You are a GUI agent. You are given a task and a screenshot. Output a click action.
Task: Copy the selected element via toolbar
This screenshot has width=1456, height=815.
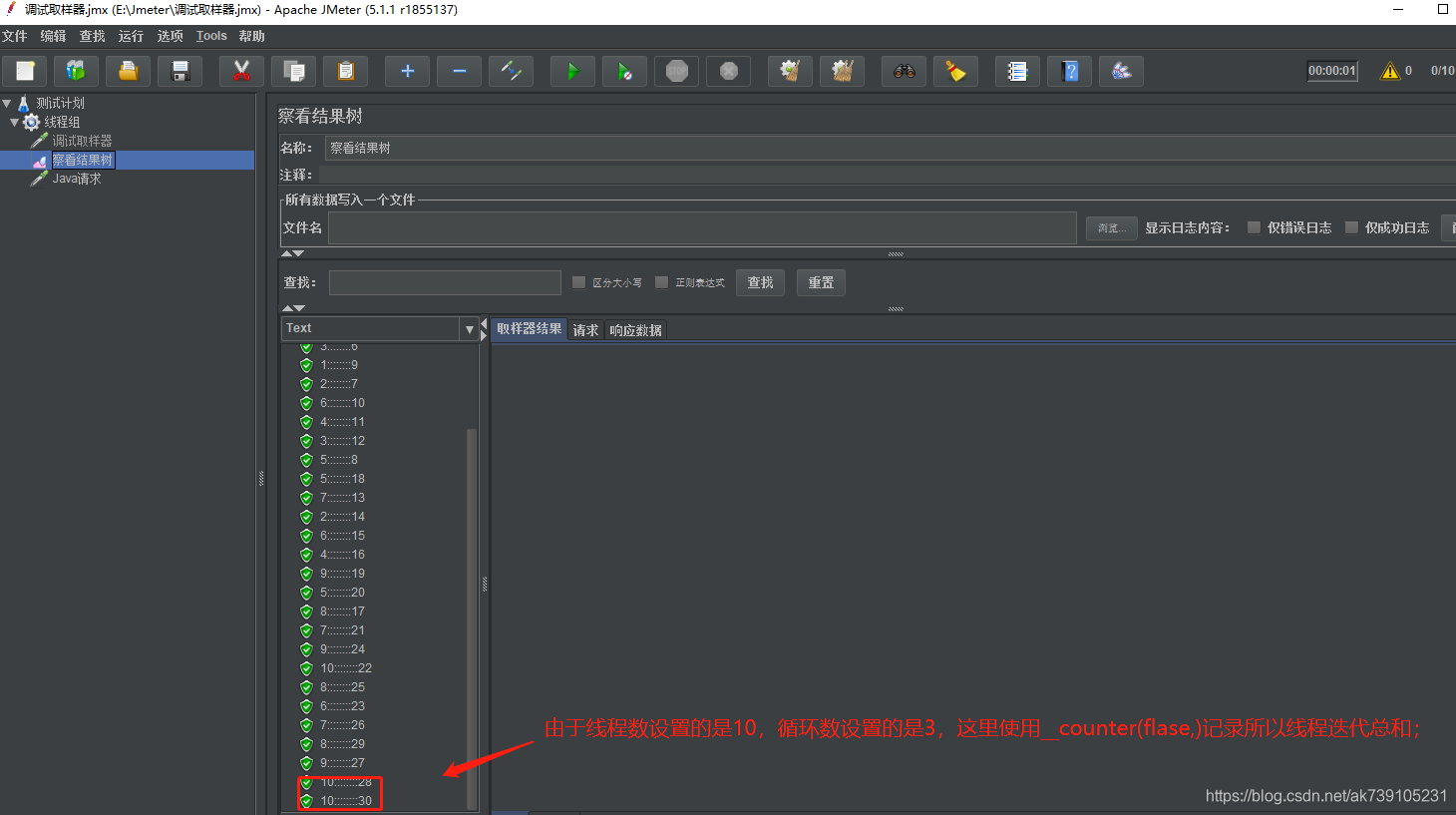pos(293,71)
